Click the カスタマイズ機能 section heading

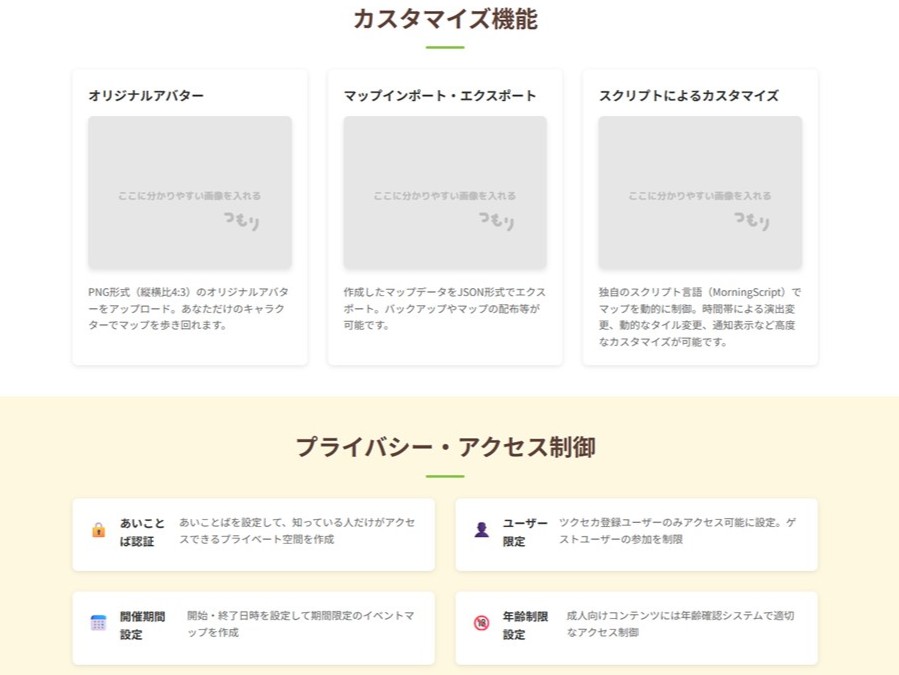pos(449,18)
